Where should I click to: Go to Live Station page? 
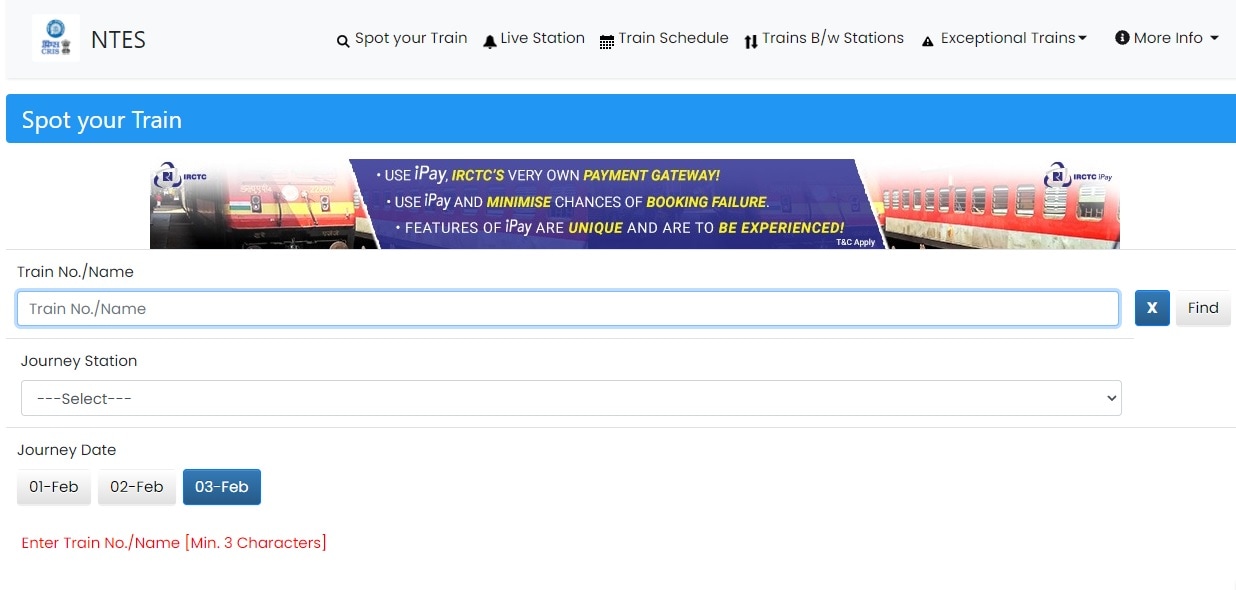click(534, 38)
